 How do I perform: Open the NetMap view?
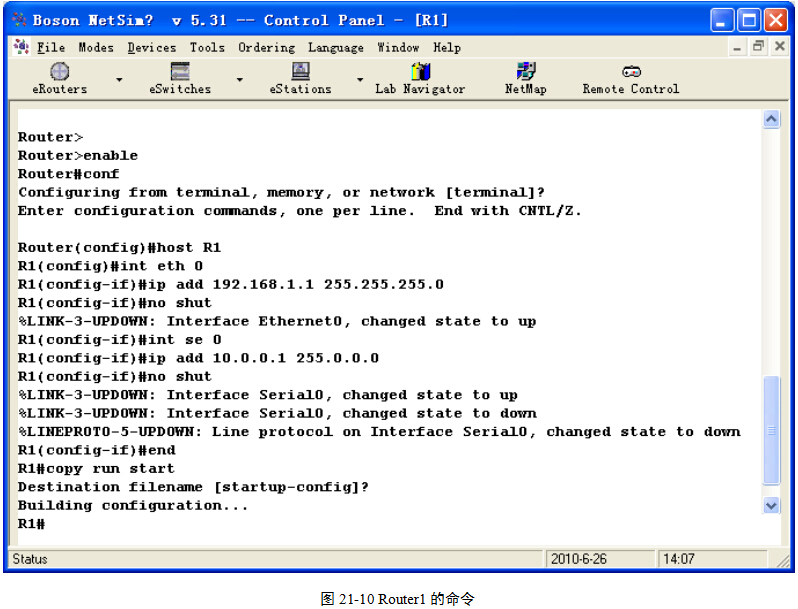click(526, 79)
